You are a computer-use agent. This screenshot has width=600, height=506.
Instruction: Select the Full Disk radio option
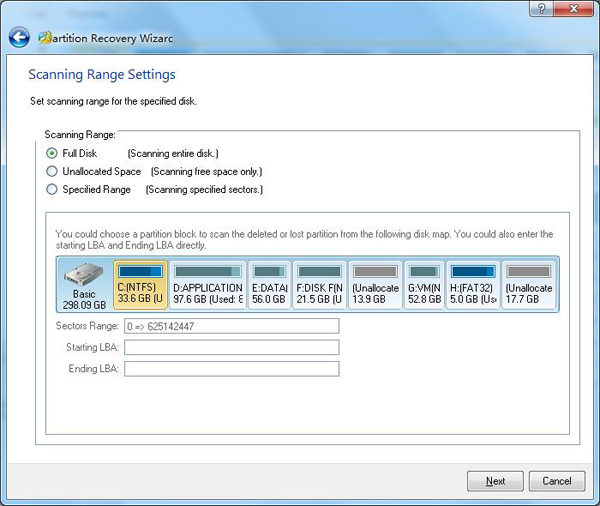(52, 153)
